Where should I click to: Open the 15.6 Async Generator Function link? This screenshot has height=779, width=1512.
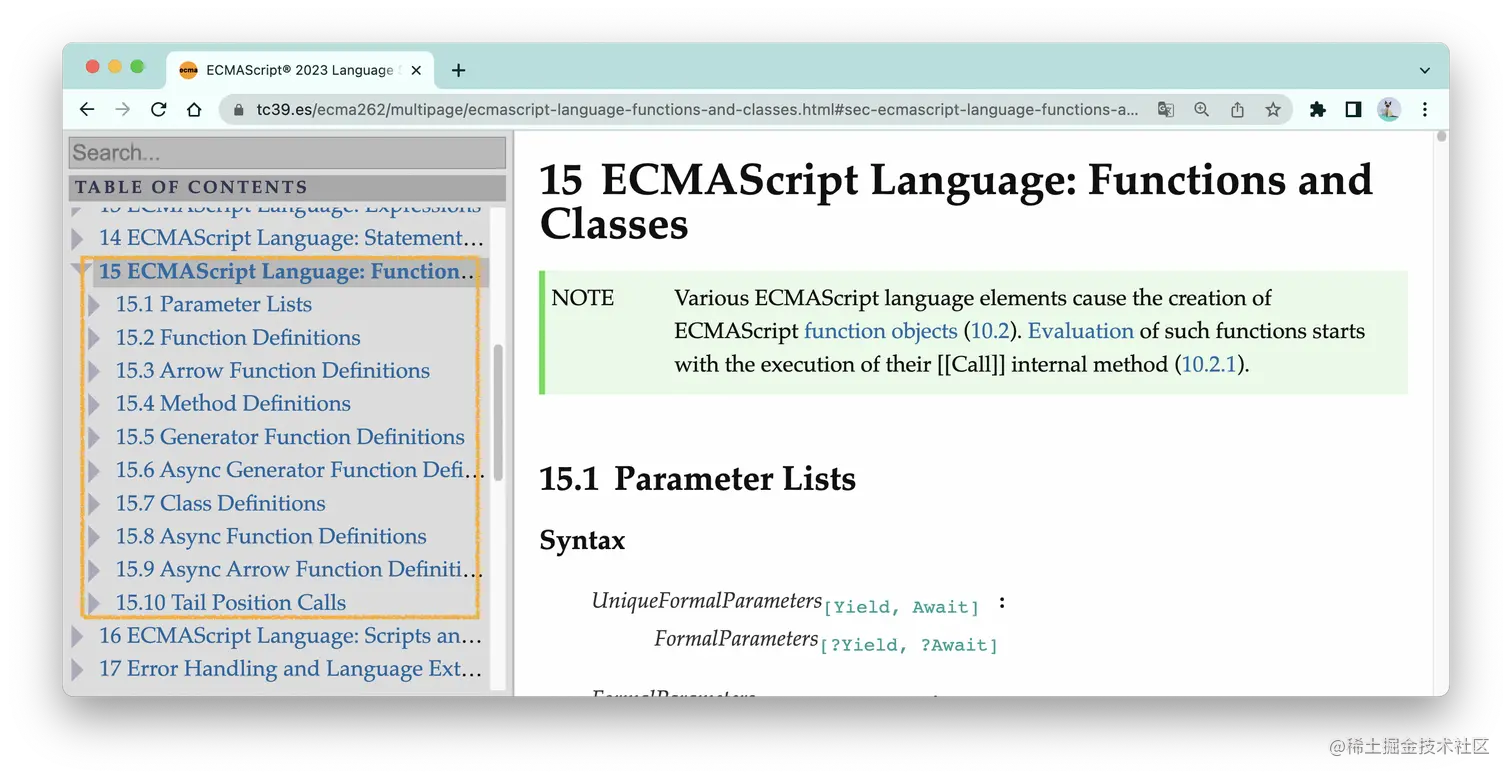299,469
